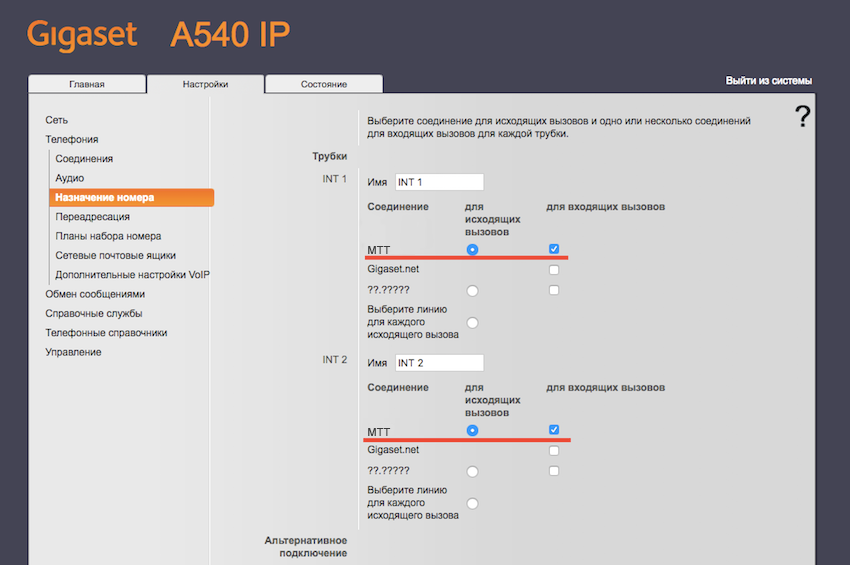Open Сеть section in sidebar
The image size is (850, 565).
57,120
